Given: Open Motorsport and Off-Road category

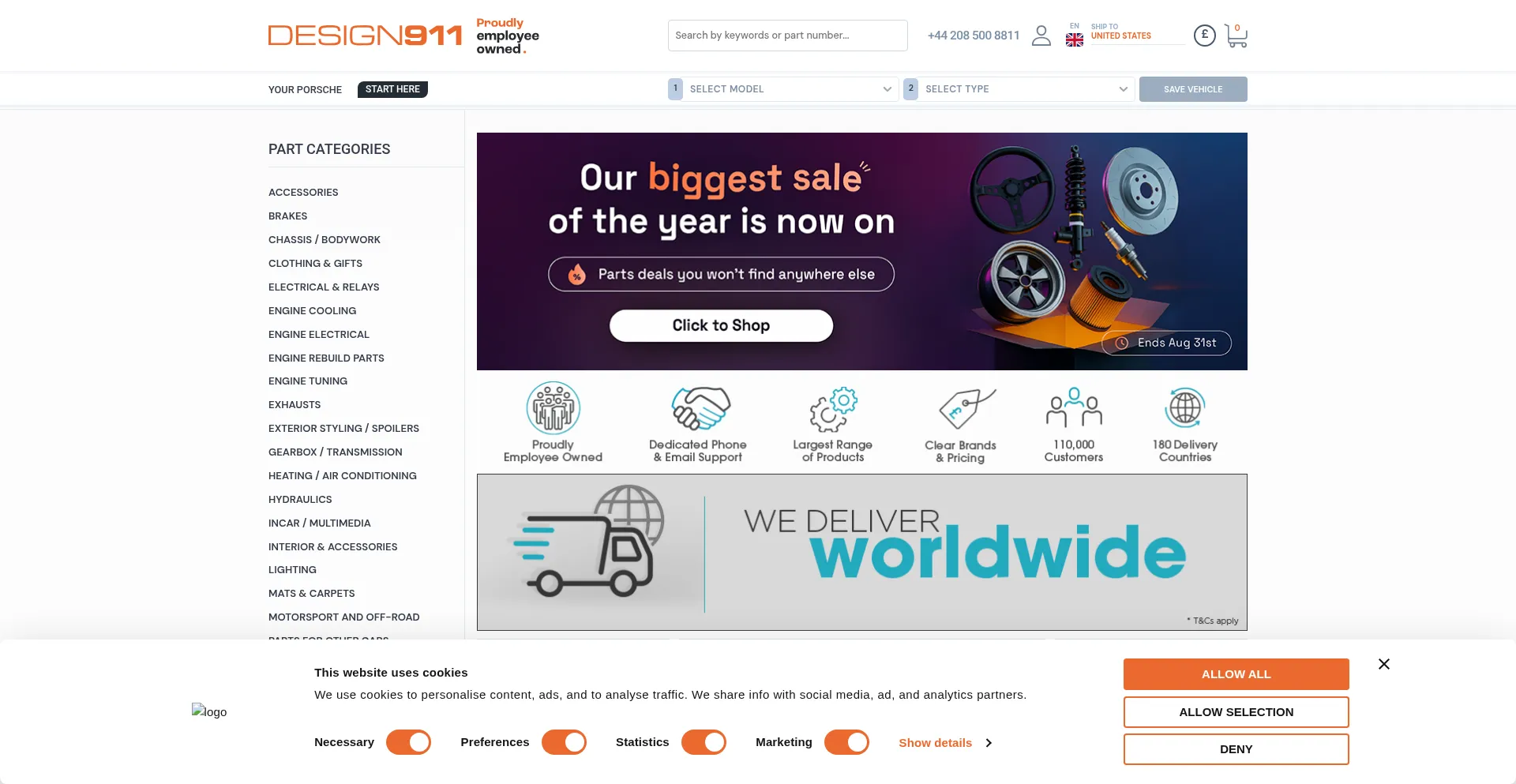Looking at the screenshot, I should (x=344, y=617).
